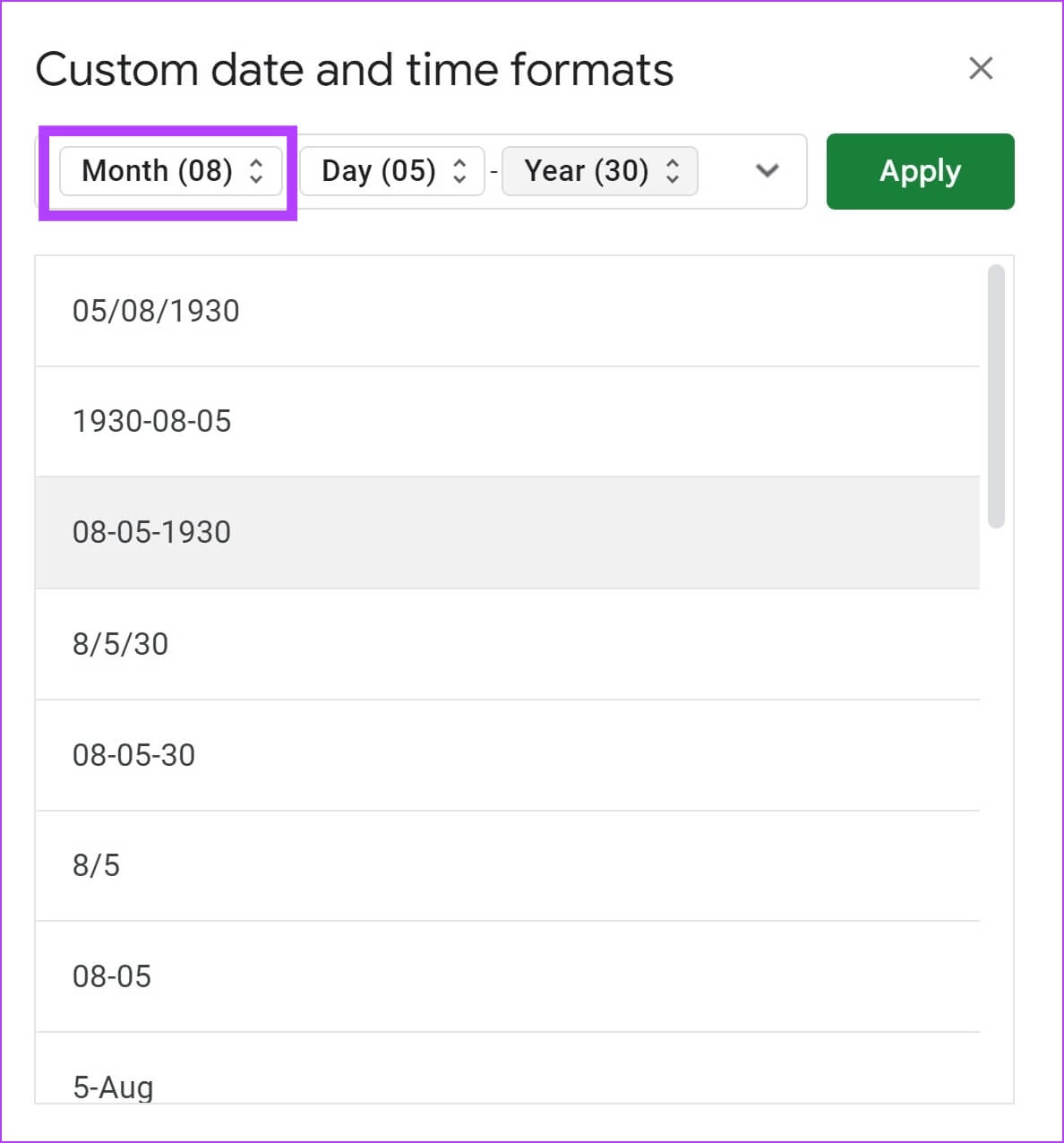
Task: Choose the 8/5 short format
Action: (x=96, y=865)
